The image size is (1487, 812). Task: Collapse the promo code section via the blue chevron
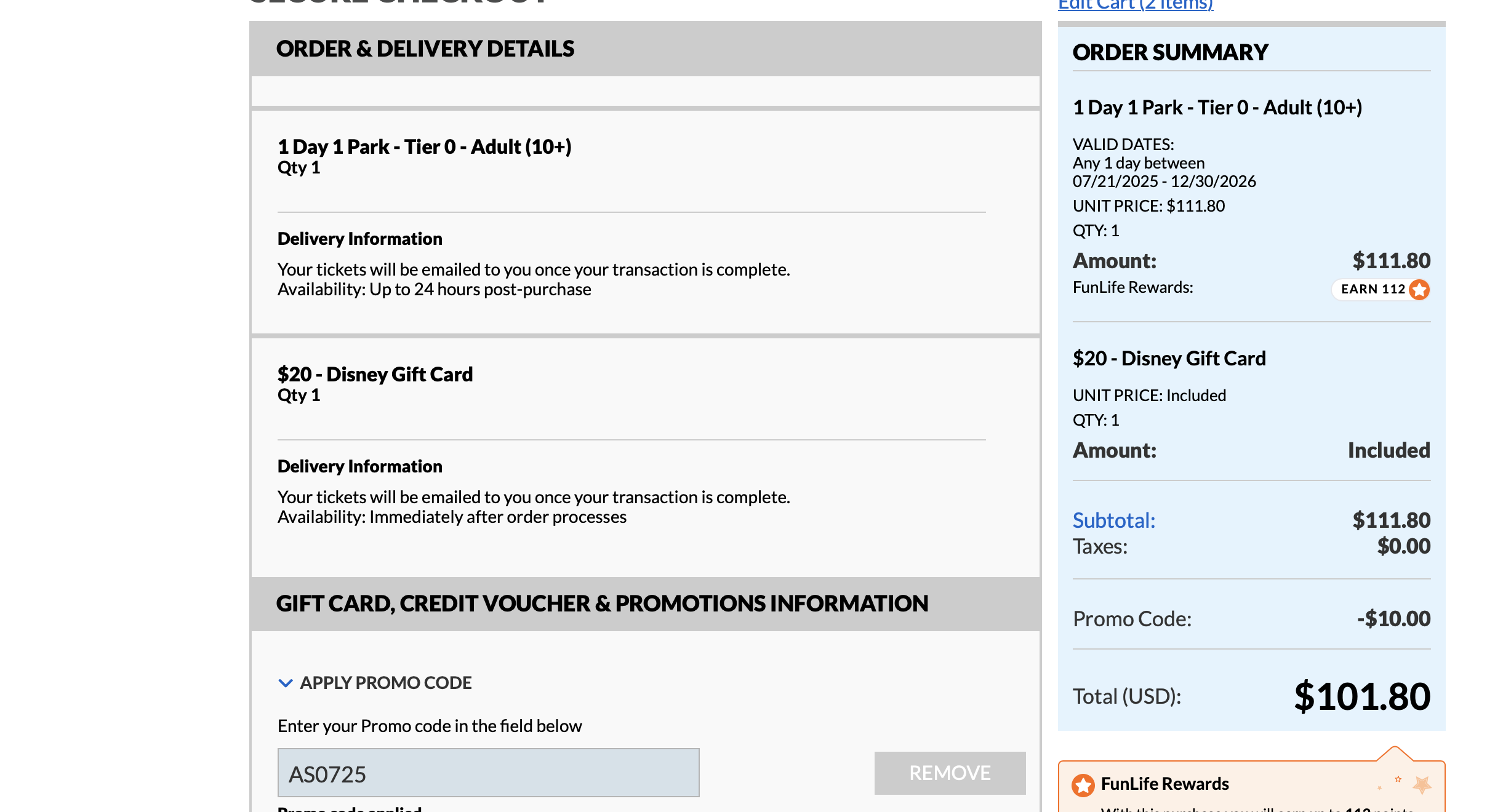tap(286, 683)
